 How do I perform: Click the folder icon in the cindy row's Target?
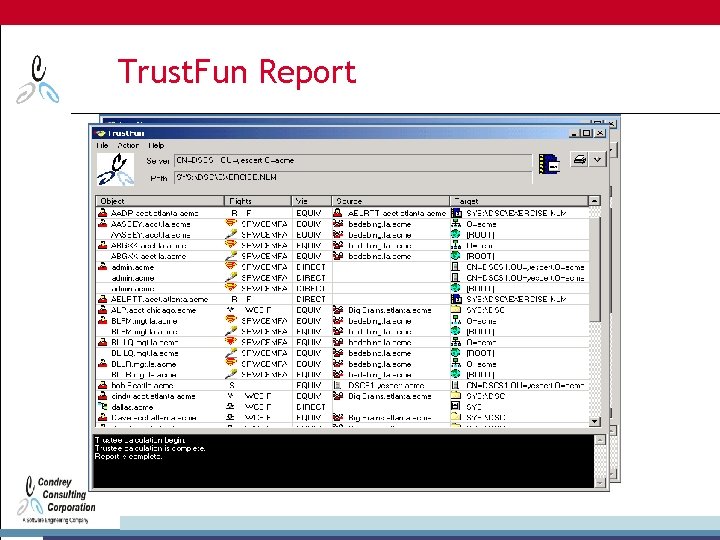(x=456, y=395)
